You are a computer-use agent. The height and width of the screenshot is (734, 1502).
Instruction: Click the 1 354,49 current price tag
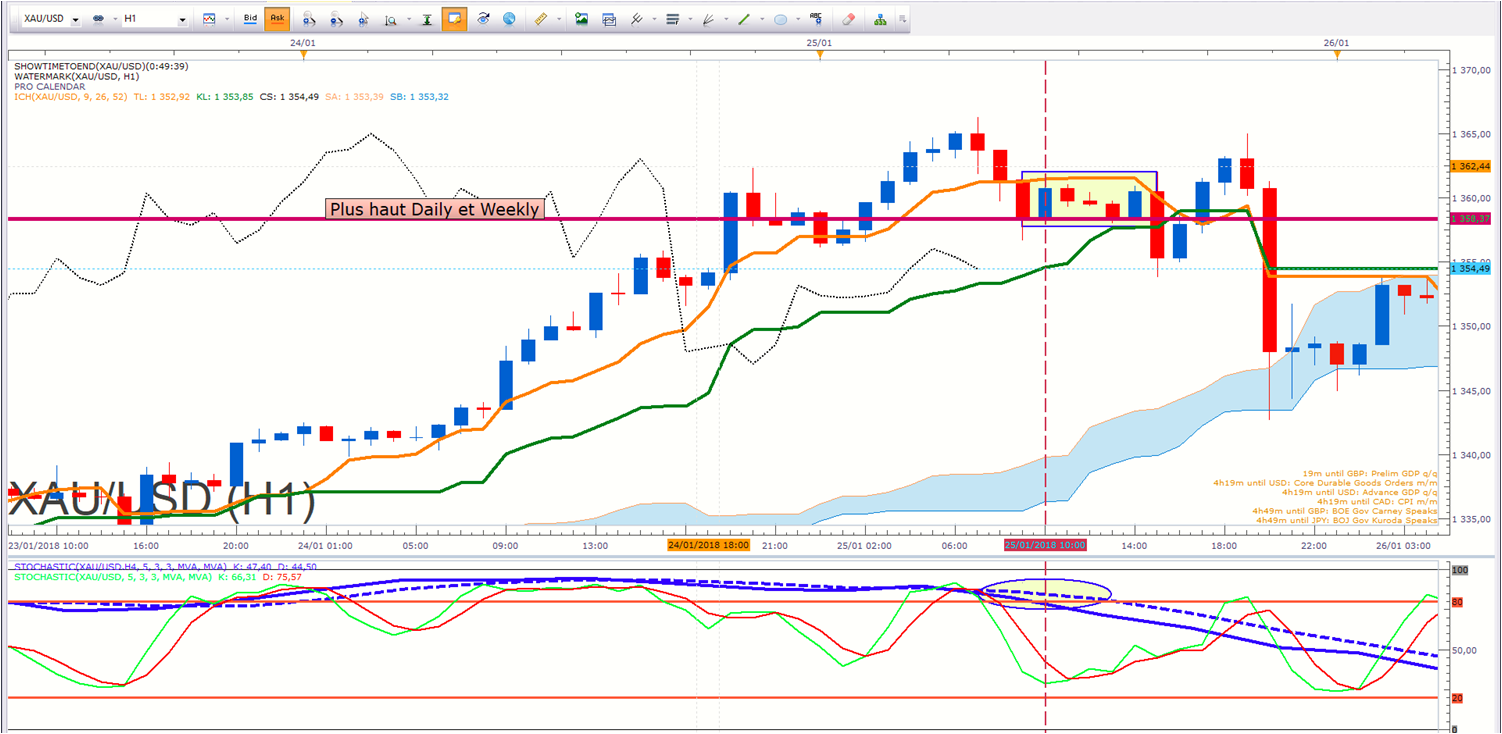(1471, 268)
